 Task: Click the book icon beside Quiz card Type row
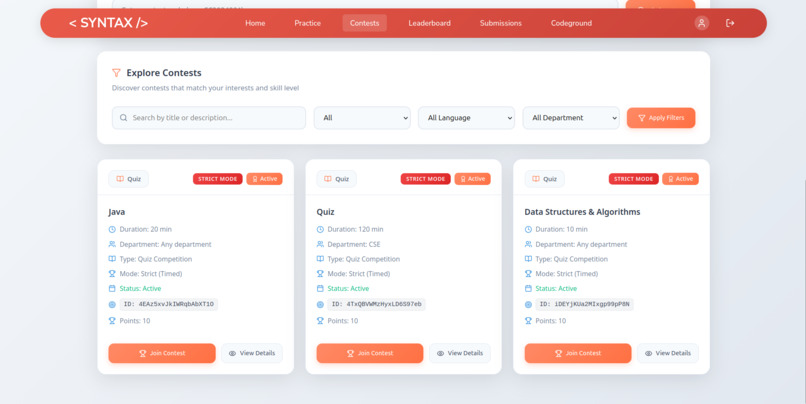tap(320, 259)
